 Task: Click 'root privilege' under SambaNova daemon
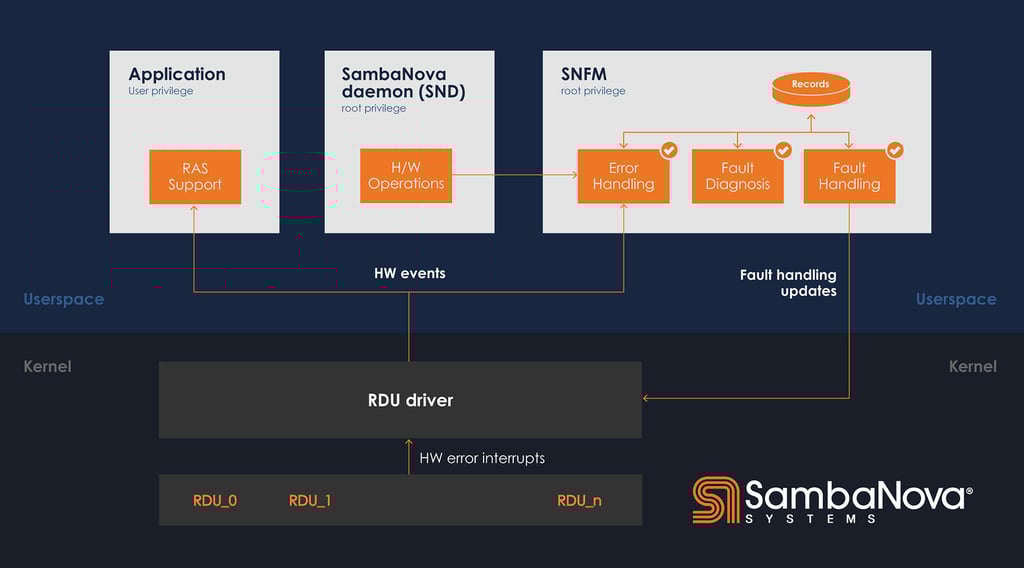tap(374, 108)
